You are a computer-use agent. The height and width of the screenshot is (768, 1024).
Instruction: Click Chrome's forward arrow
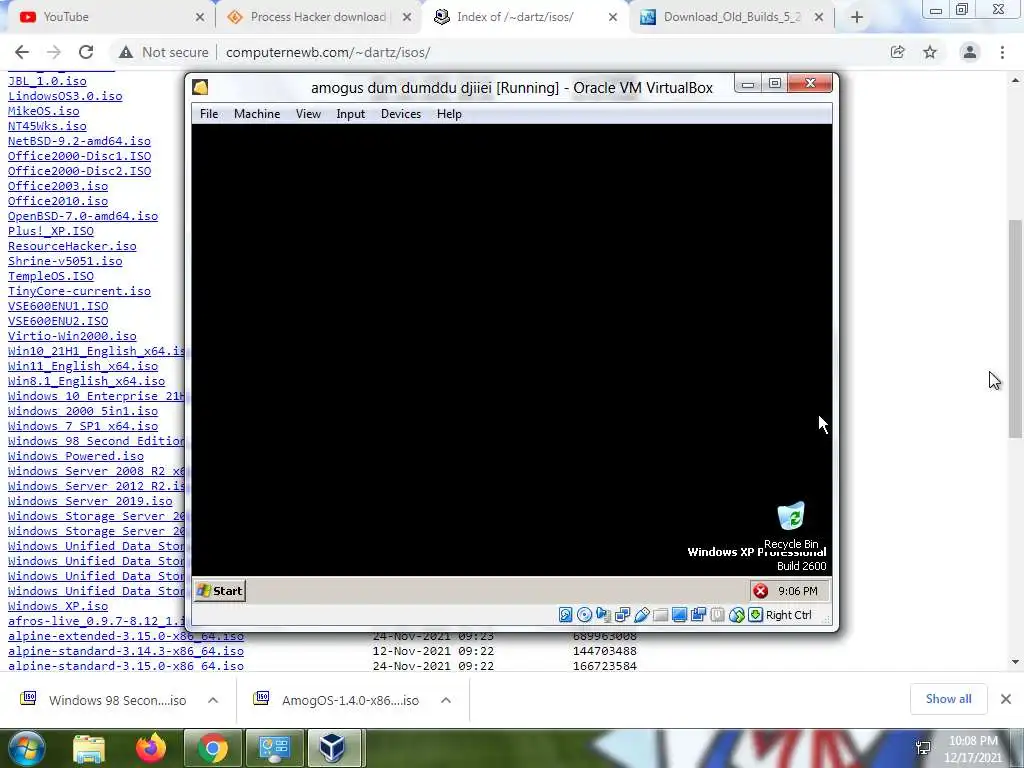(x=54, y=52)
